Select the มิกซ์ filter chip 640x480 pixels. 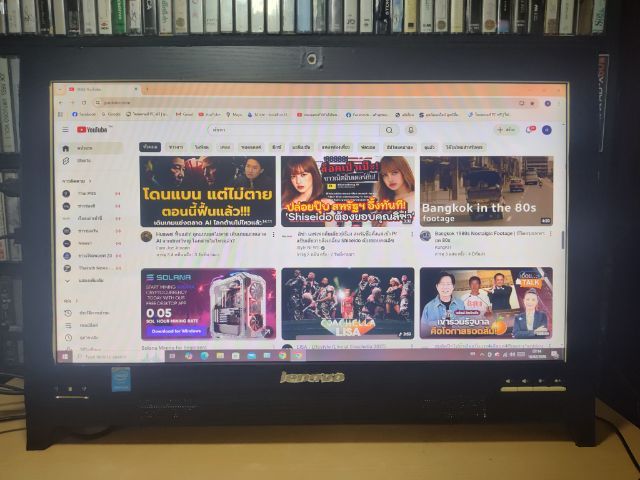(x=277, y=147)
